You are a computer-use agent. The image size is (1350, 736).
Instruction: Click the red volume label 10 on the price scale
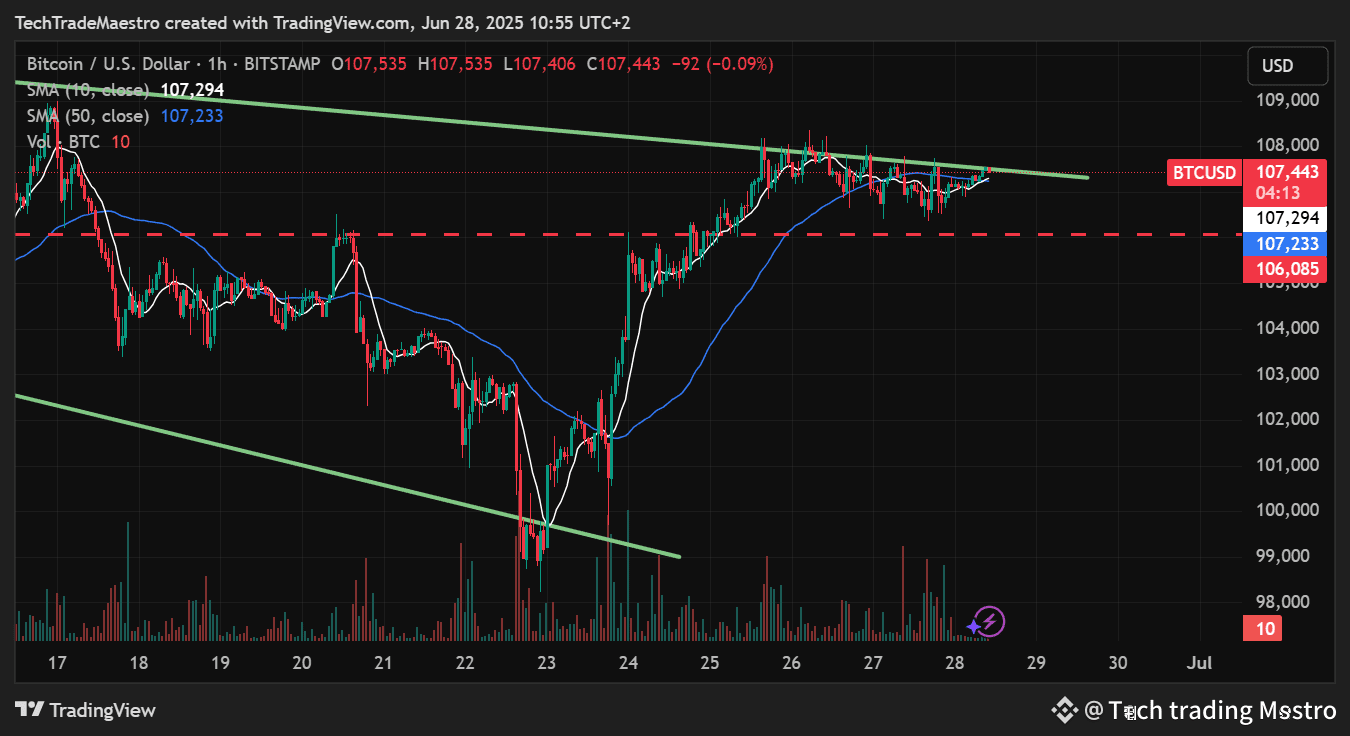pos(1264,629)
